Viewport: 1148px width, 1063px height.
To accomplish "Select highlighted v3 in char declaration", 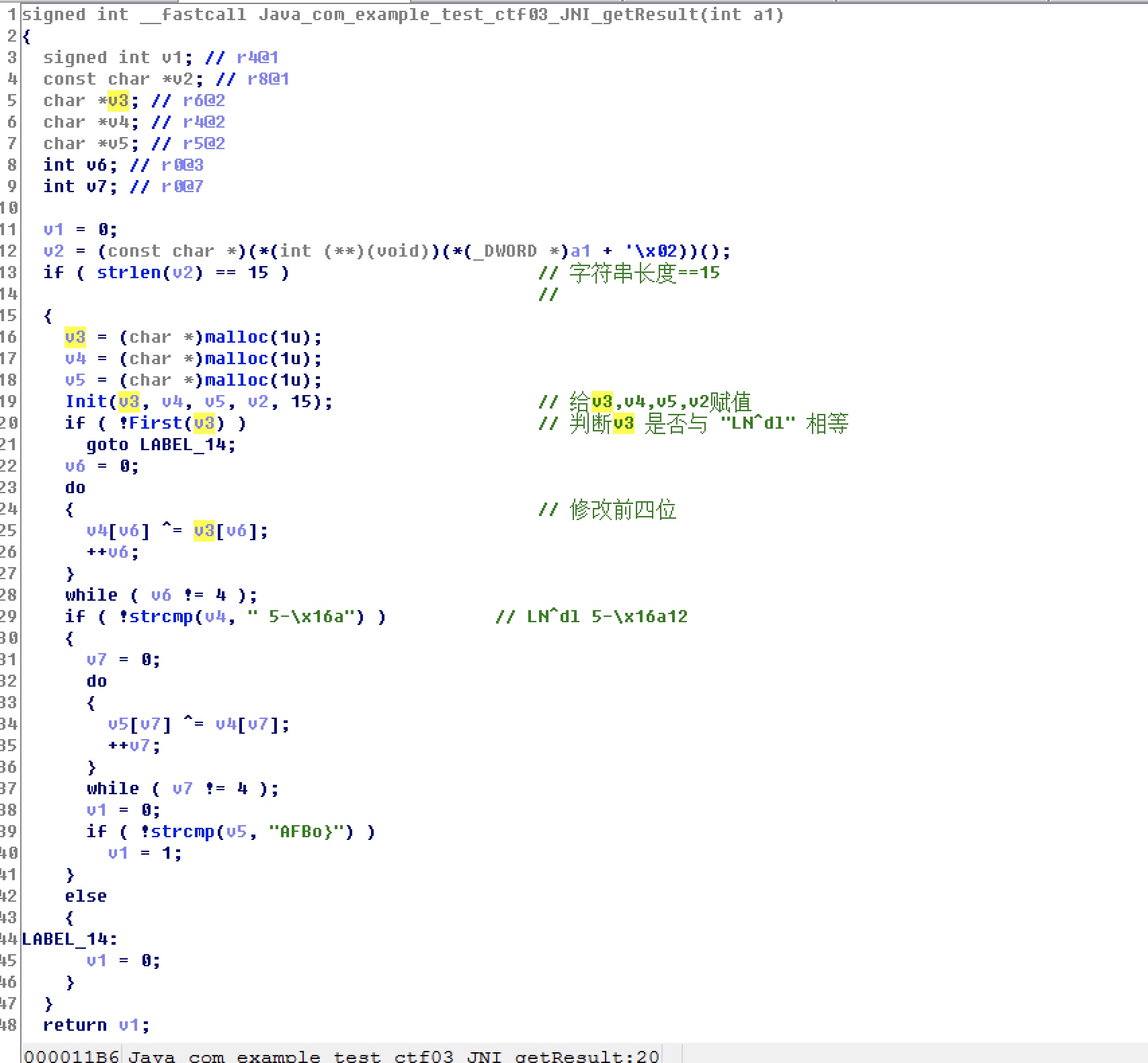I will [x=118, y=101].
